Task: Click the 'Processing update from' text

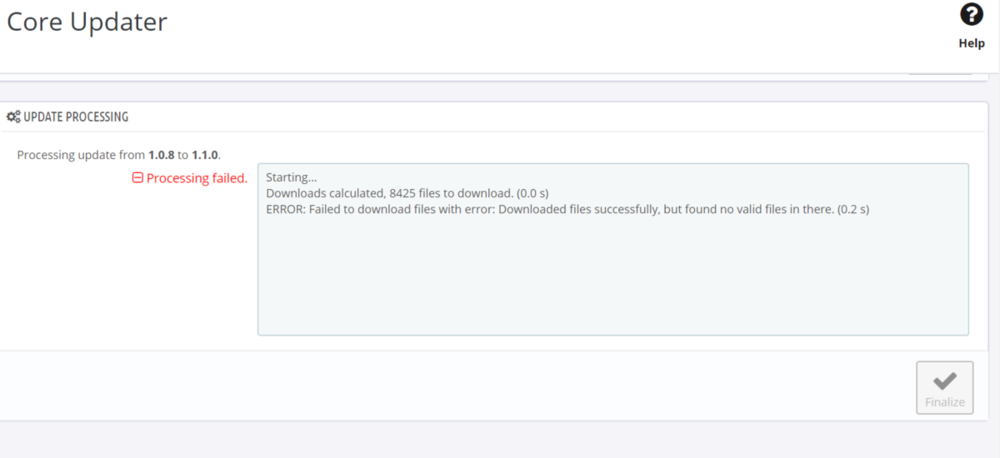Action: (80, 155)
